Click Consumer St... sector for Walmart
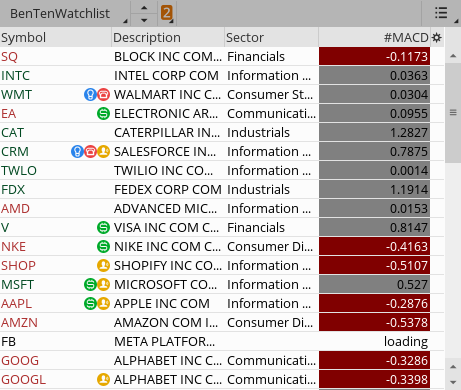The height and width of the screenshot is (390, 461). point(270,95)
